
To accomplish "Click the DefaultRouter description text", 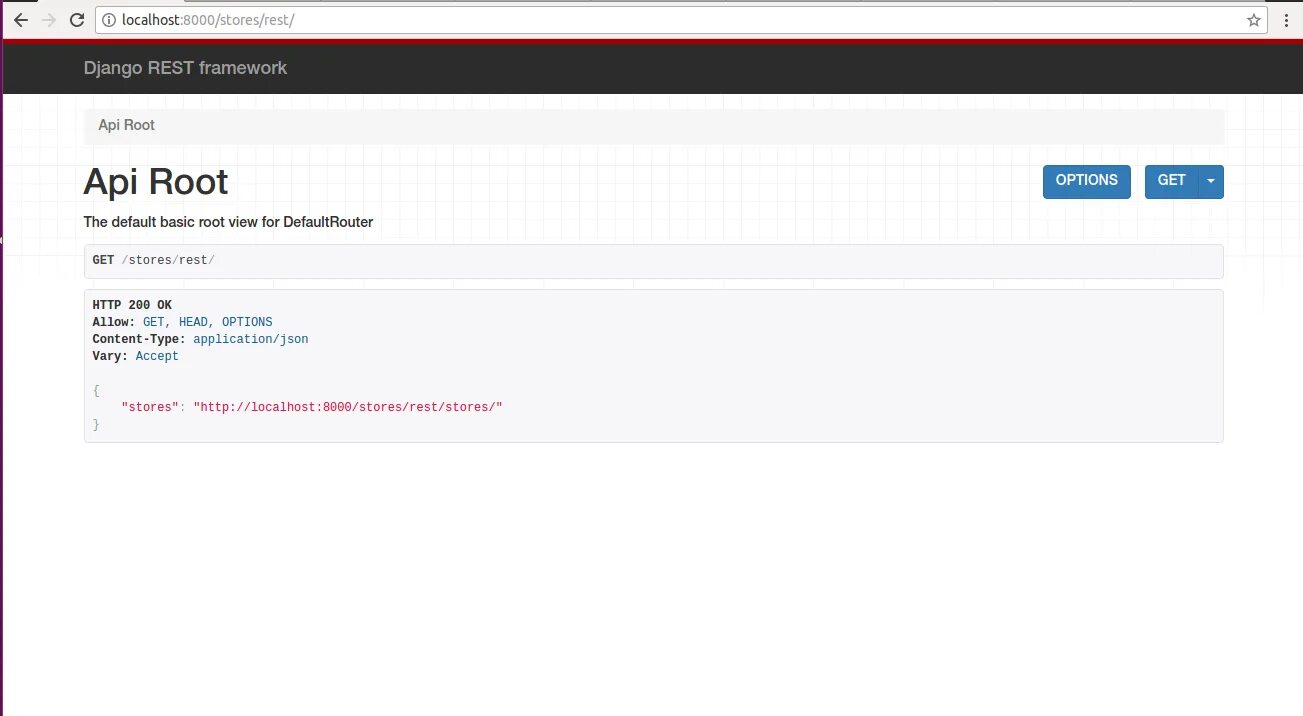I will click(x=228, y=222).
